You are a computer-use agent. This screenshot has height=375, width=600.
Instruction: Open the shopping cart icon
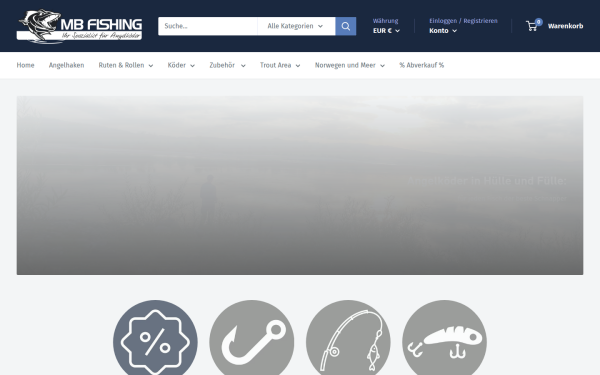[532, 26]
